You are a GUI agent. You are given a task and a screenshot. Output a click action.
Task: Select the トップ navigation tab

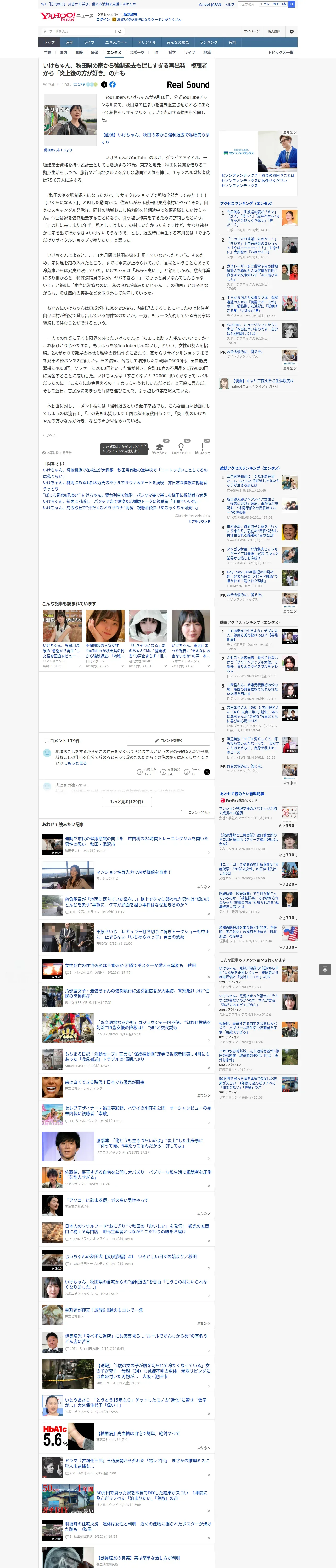click(49, 43)
